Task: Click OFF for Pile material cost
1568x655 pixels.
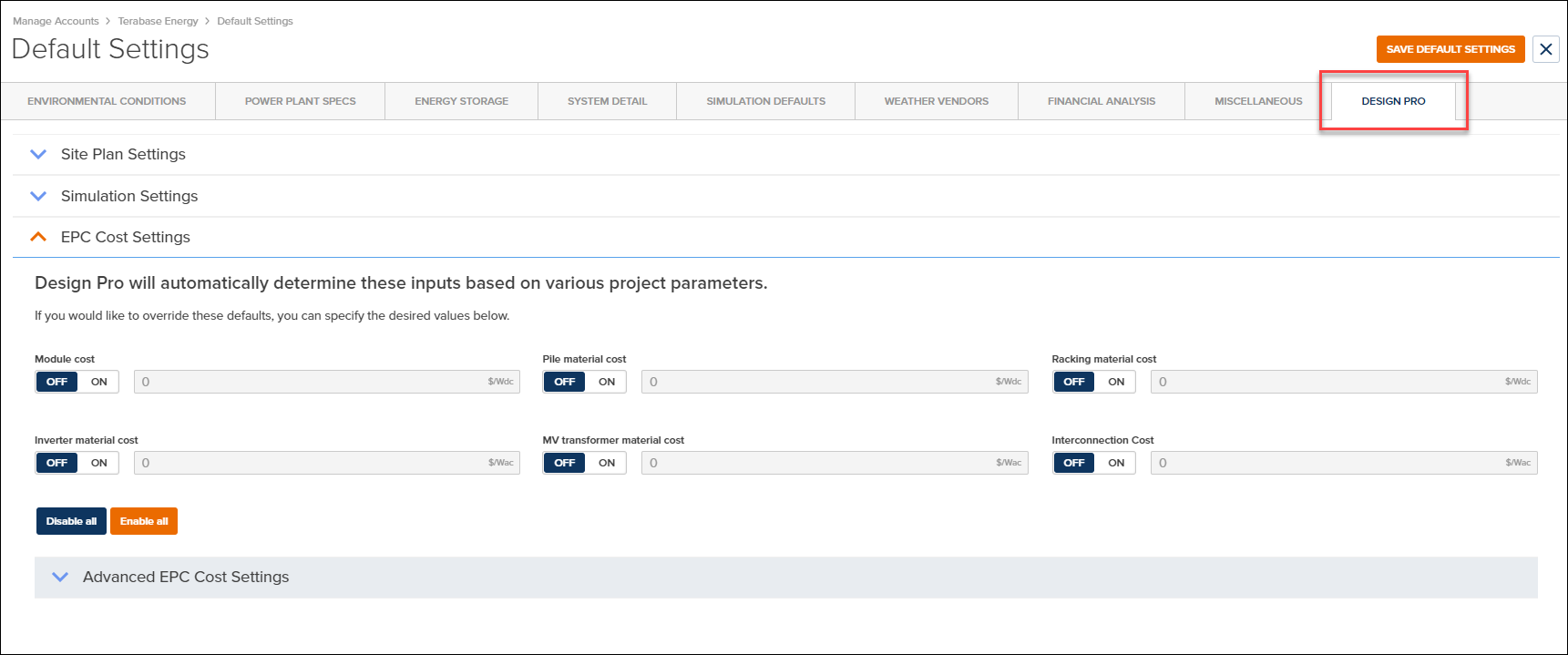Action: click(x=564, y=382)
